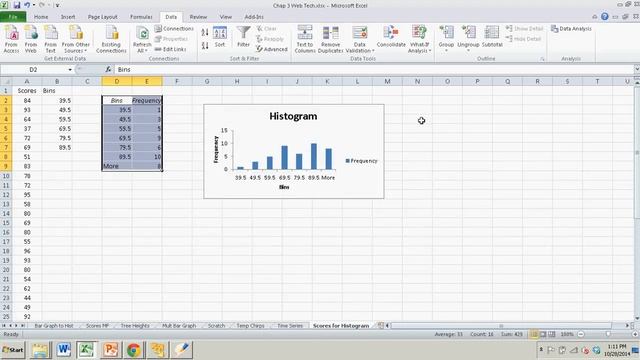Open the File tab
Image resolution: width=640 pixels, height=360 pixels.
click(x=13, y=17)
